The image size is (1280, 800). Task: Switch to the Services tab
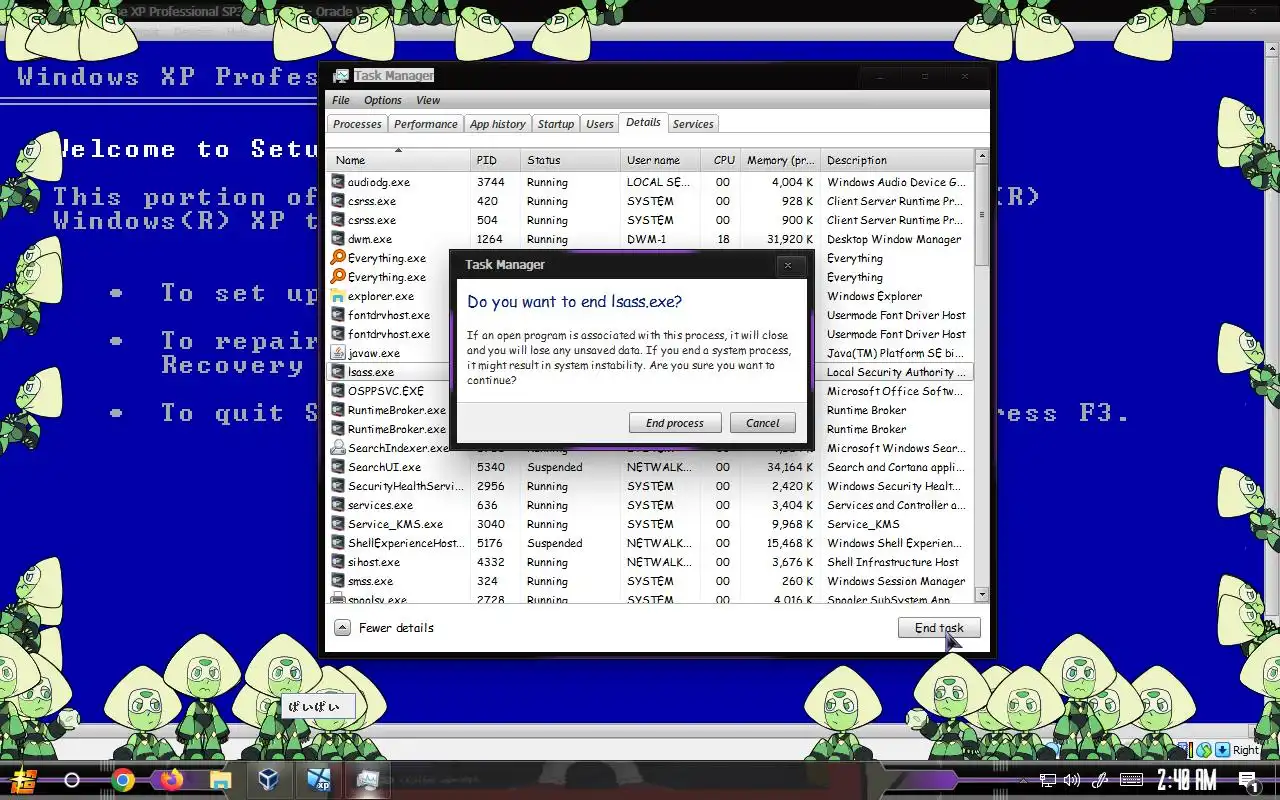coord(693,124)
